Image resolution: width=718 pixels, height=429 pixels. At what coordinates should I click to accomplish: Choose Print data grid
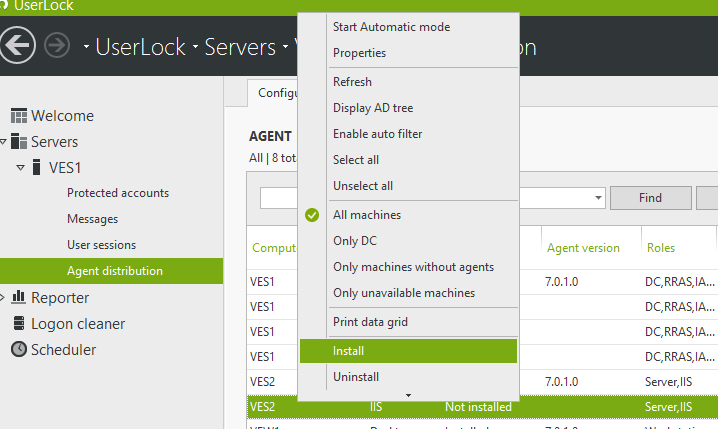(370, 322)
